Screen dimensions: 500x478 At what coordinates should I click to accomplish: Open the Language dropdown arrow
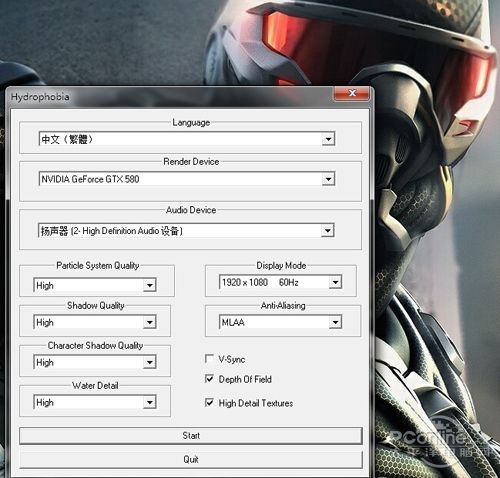click(328, 139)
